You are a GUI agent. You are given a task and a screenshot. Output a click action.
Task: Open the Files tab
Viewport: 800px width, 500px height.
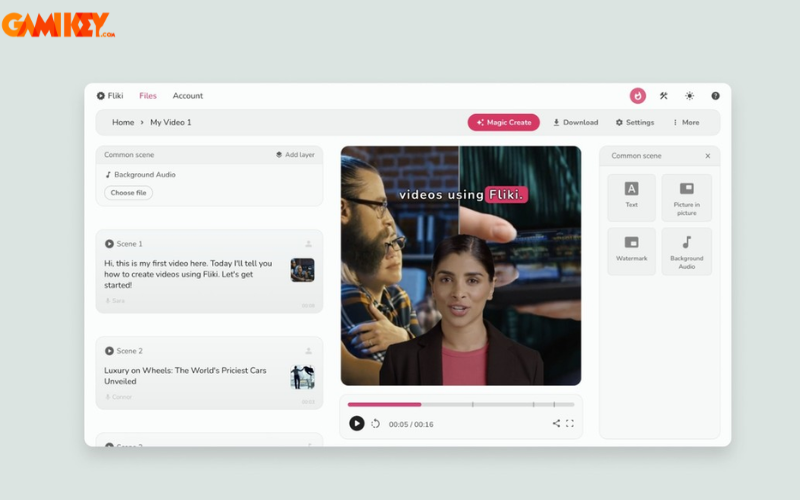(x=148, y=96)
